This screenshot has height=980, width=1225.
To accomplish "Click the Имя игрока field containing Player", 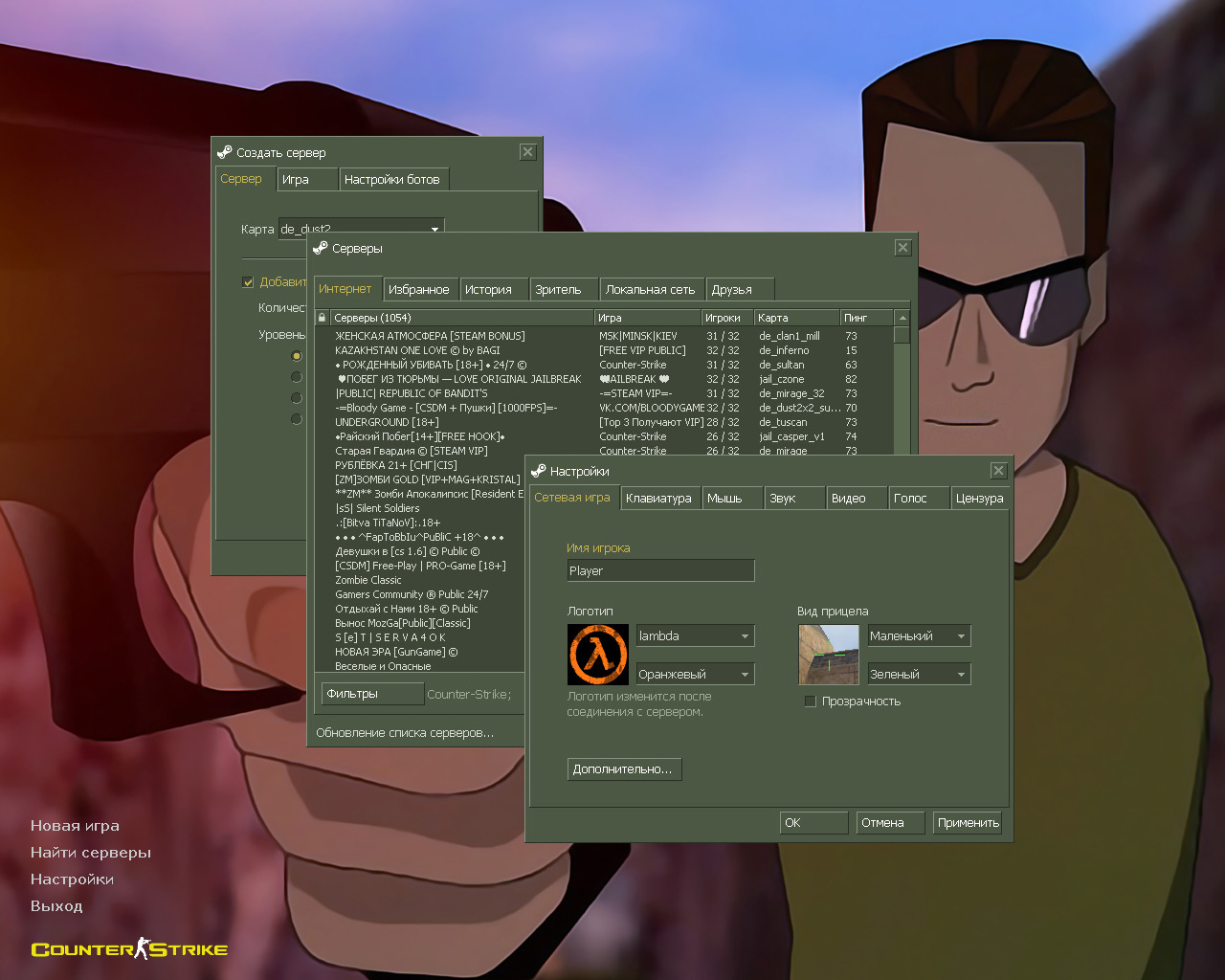I will click(660, 571).
